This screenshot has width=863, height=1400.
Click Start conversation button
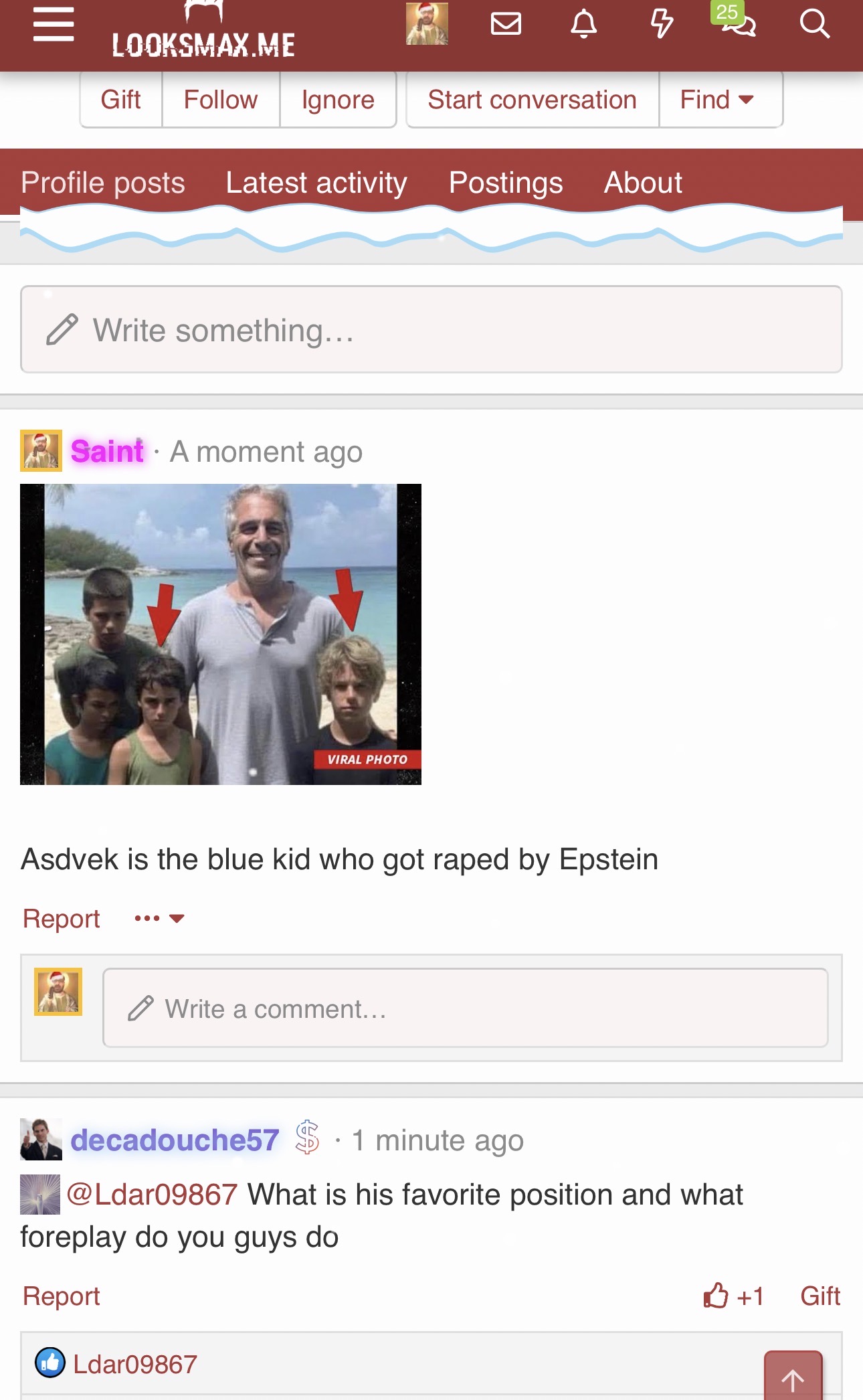[x=533, y=100]
